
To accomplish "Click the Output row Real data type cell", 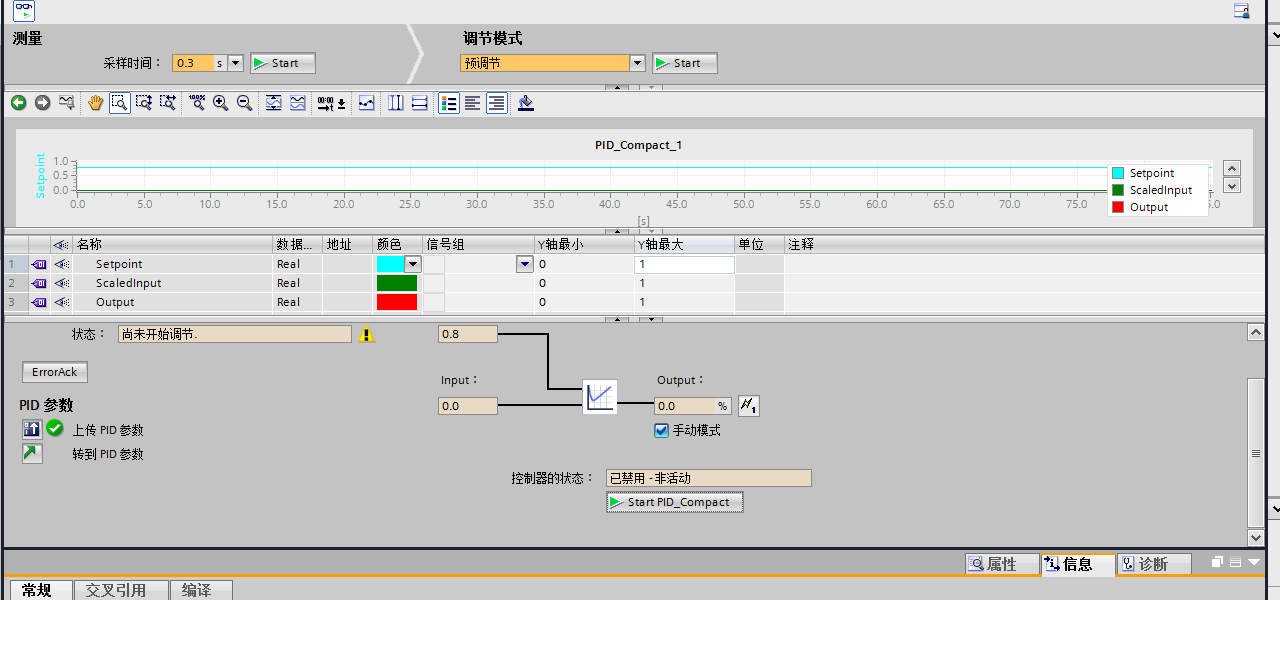I will (298, 302).
